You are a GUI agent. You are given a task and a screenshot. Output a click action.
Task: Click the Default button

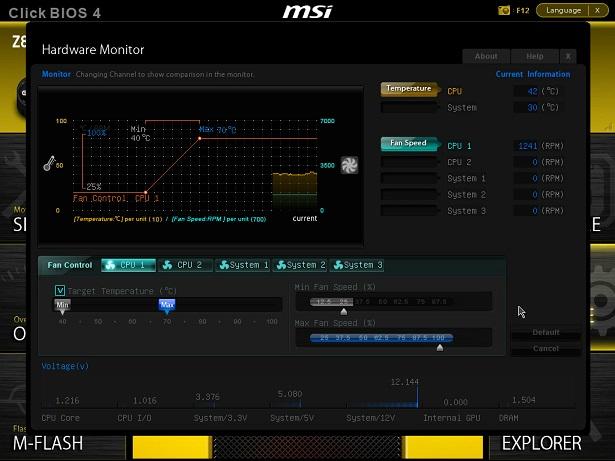[x=546, y=332]
